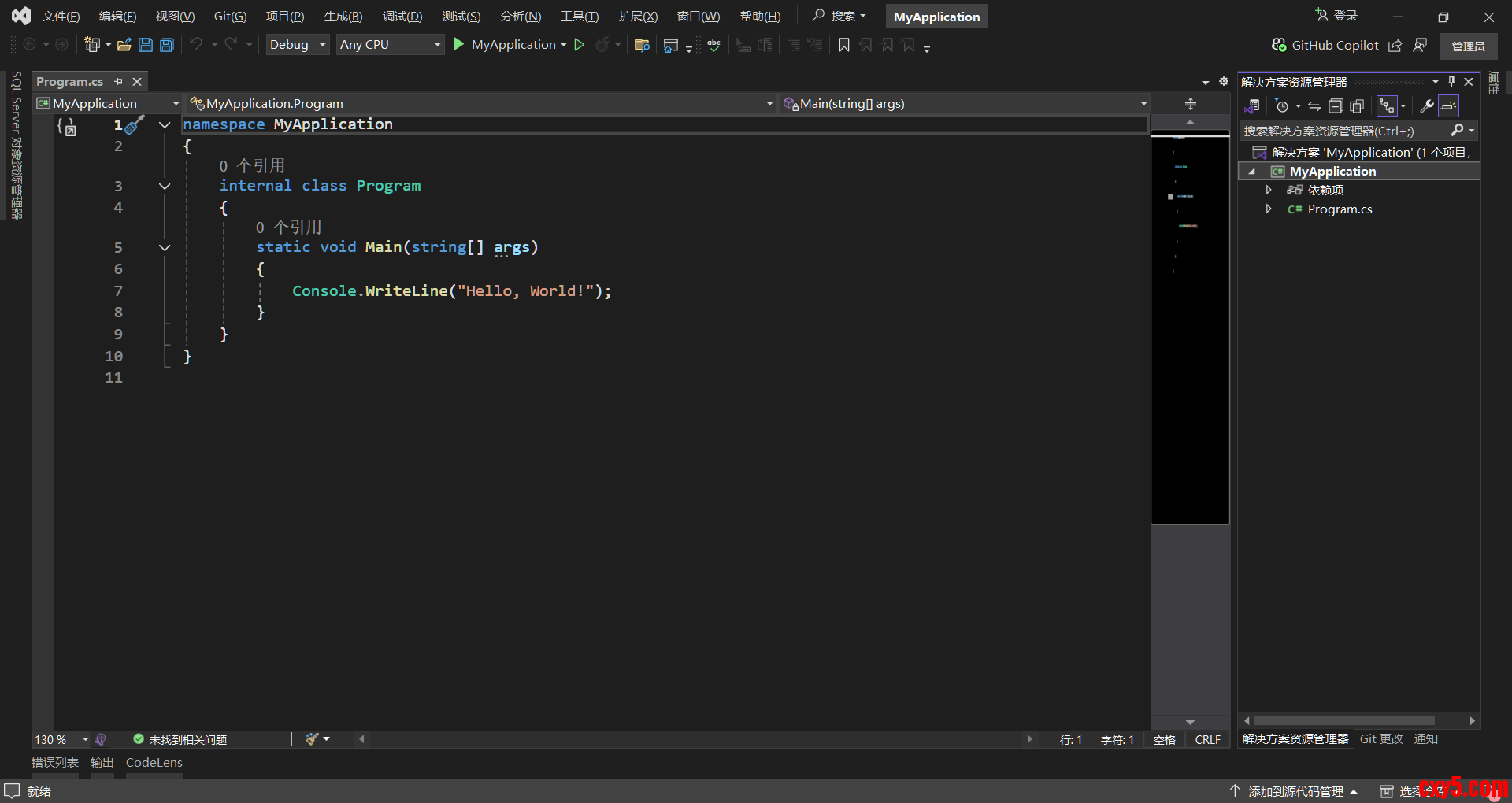Open the Any CPU platform dropdown
Screen dimensions: 1512x803
click(x=390, y=45)
